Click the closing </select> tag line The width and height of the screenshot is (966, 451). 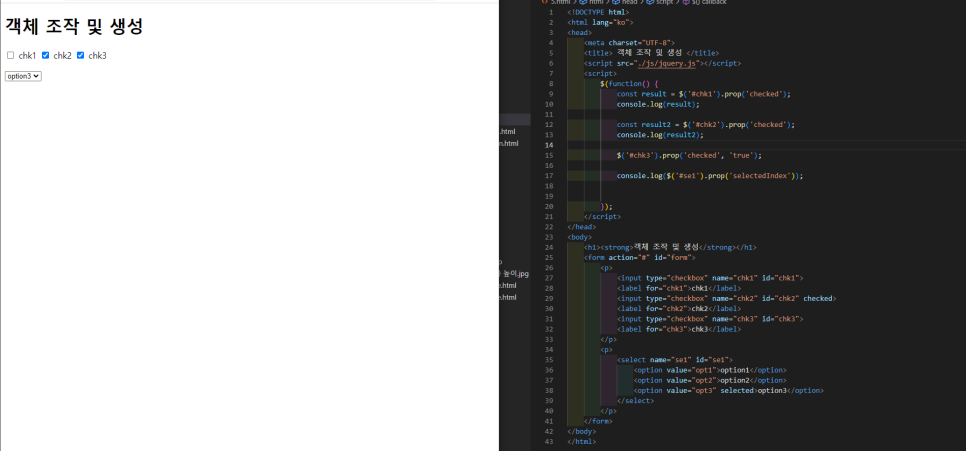(x=635, y=400)
